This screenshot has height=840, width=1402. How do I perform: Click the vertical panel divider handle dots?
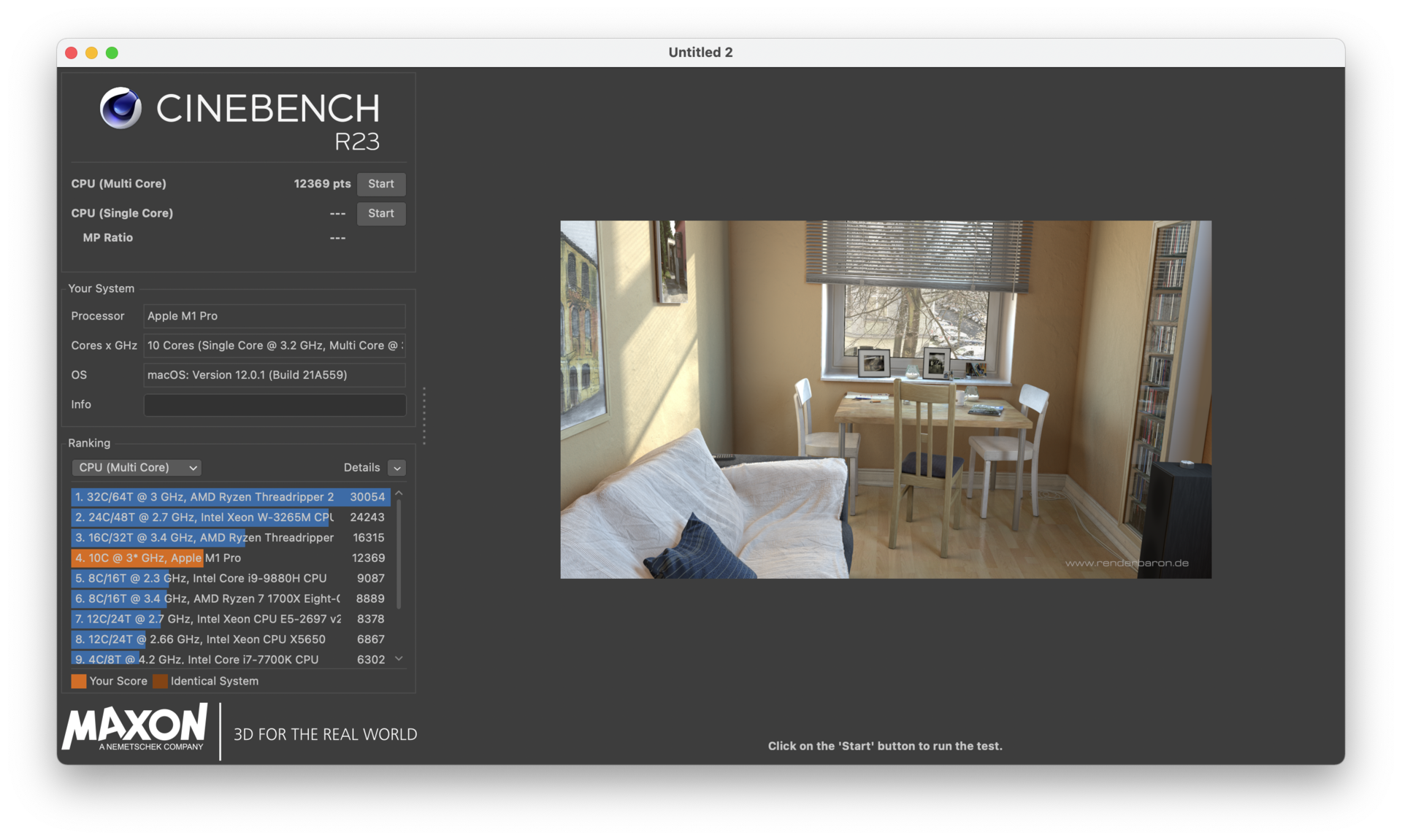click(x=424, y=415)
